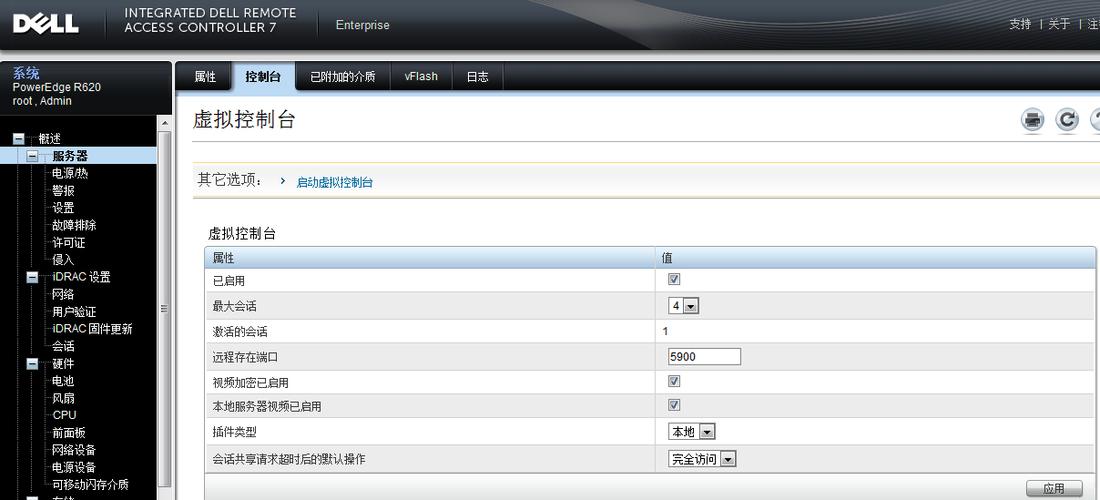
Task: Open the 关于 link in header
Action: [x=1059, y=25]
